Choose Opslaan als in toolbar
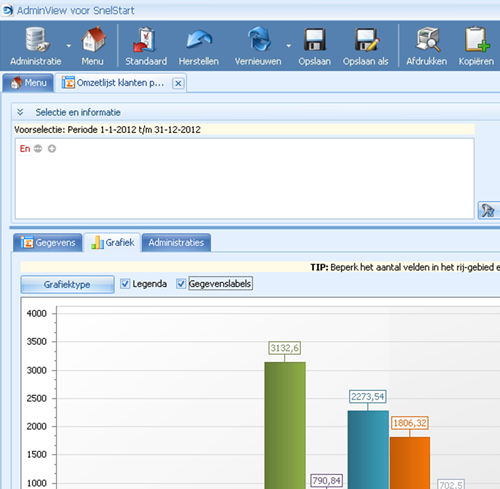The width and height of the screenshot is (500, 489). pyautogui.click(x=366, y=47)
